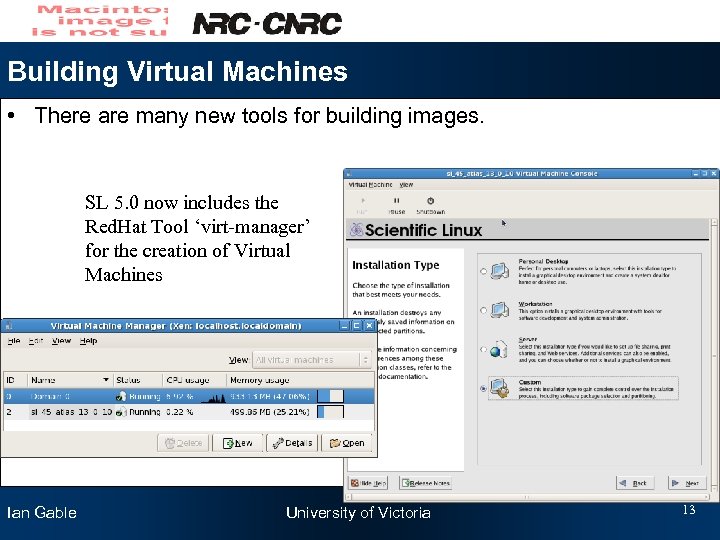Viewport: 720px width, 540px height.
Task: Open the View 'All virtual machines' dropdown
Action: click(x=311, y=360)
